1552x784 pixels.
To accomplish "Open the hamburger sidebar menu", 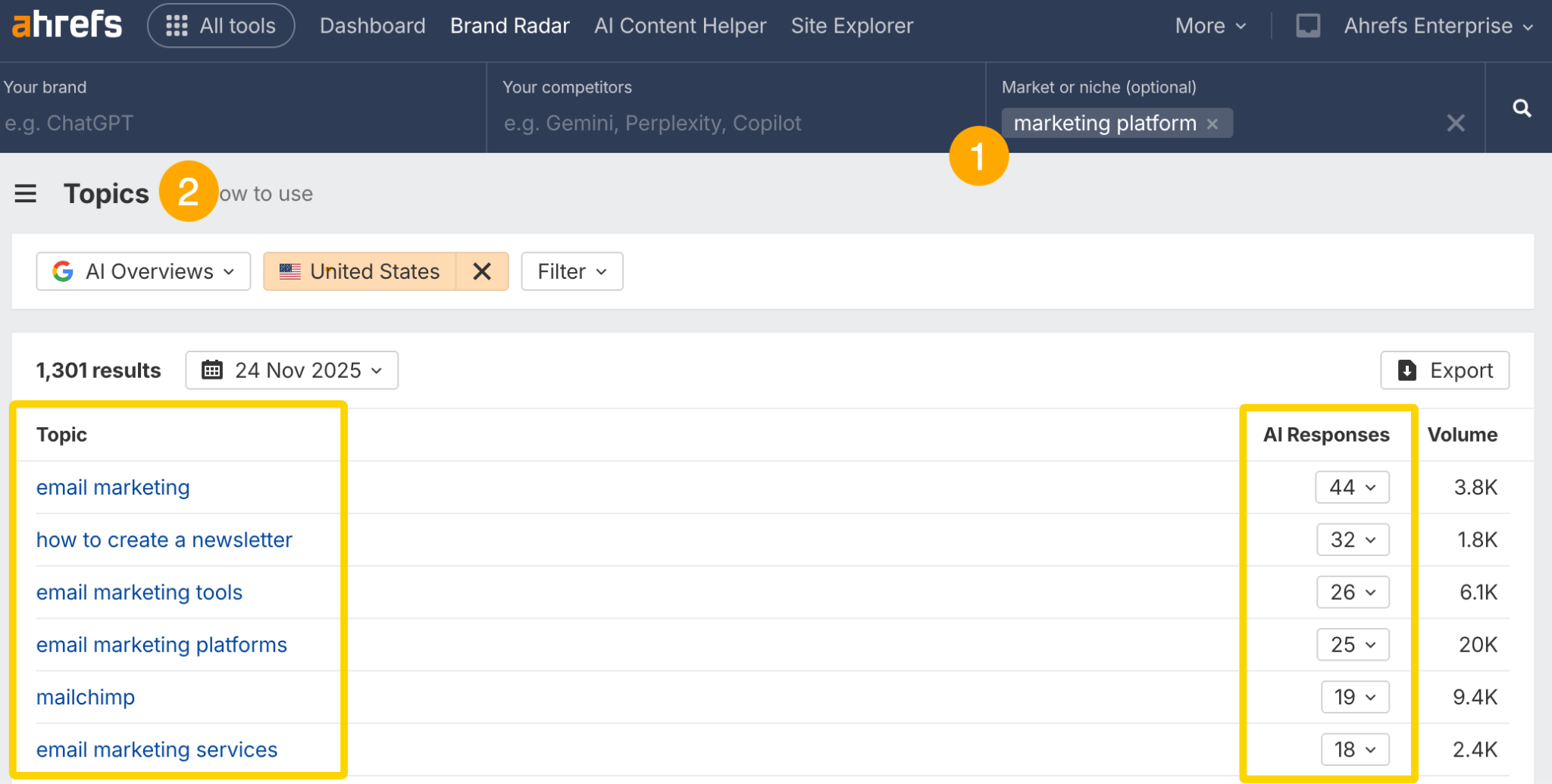I will tap(26, 194).
